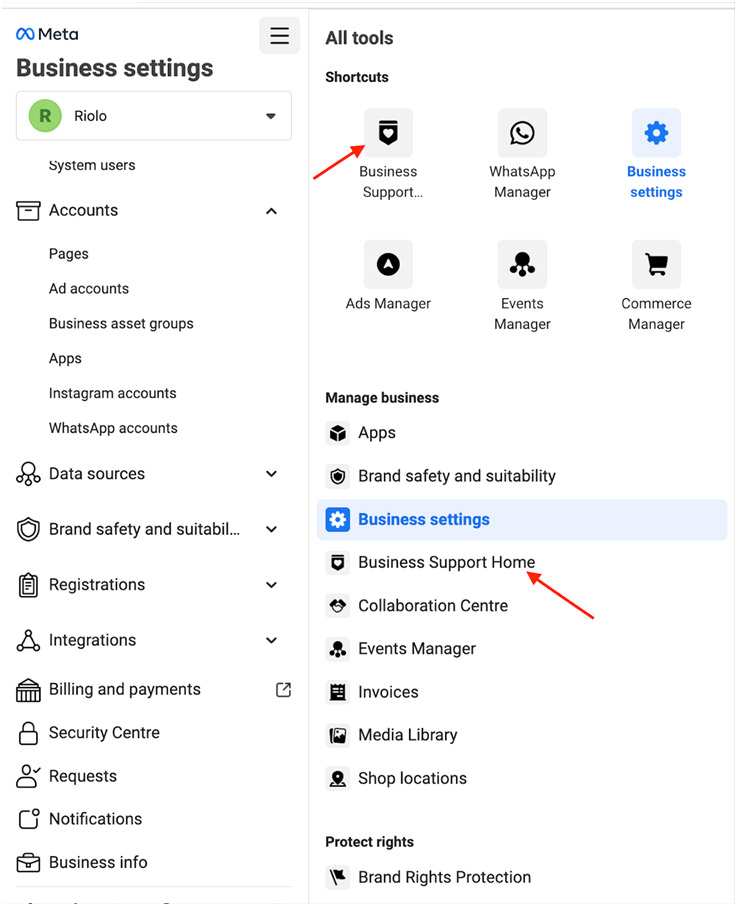Click Shop locations pin icon

(338, 778)
